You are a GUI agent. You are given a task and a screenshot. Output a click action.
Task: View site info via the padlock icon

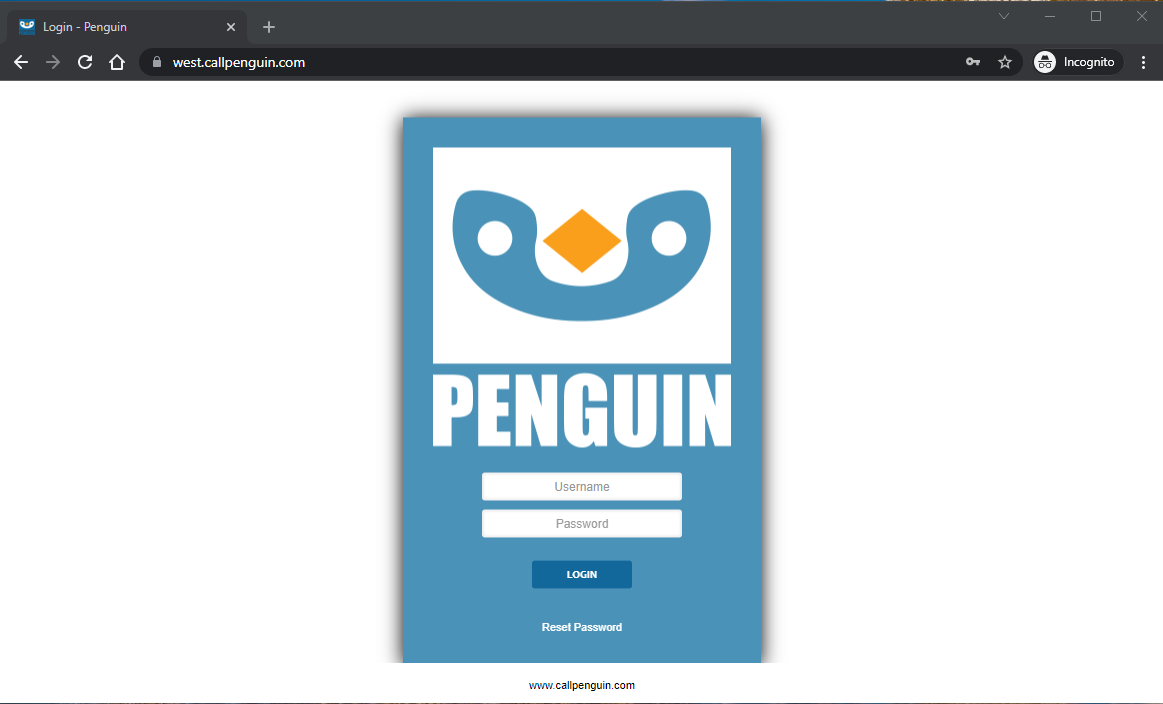[157, 62]
